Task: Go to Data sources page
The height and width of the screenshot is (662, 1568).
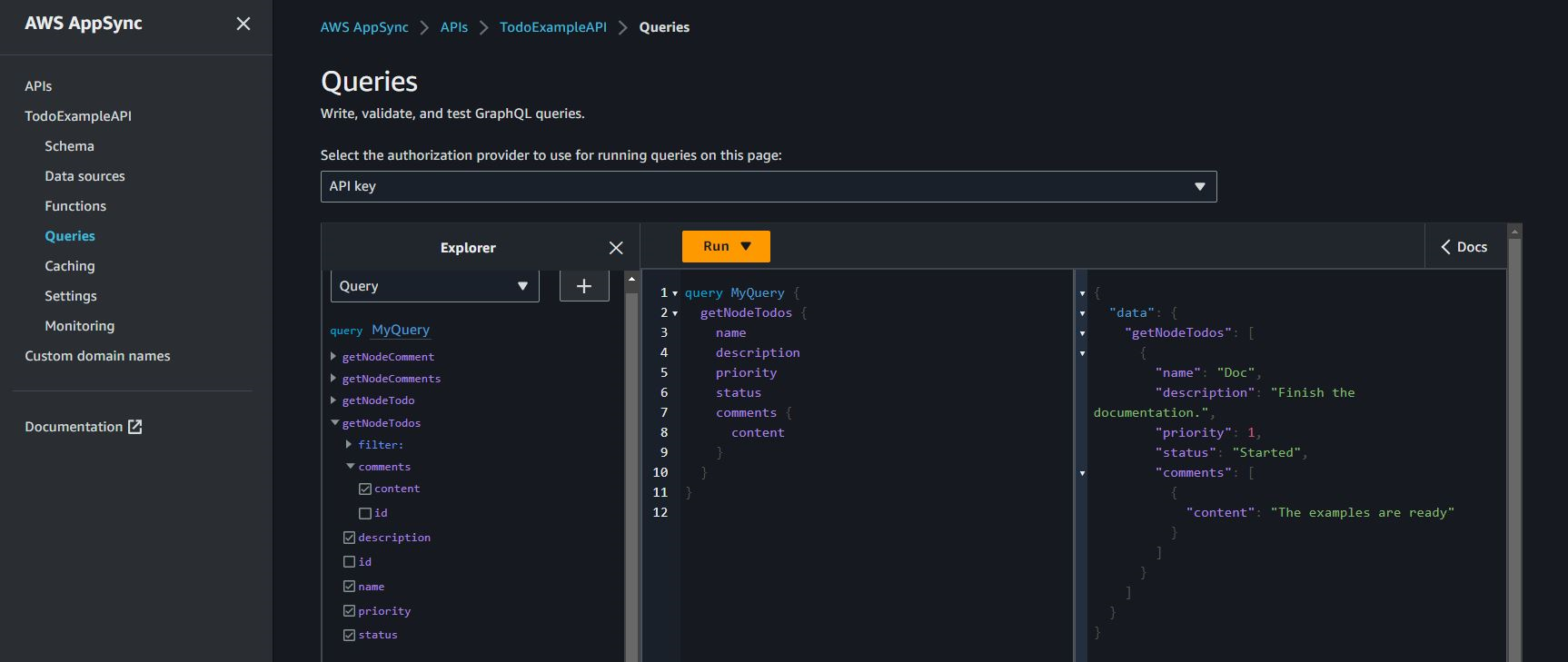Action: coord(84,176)
